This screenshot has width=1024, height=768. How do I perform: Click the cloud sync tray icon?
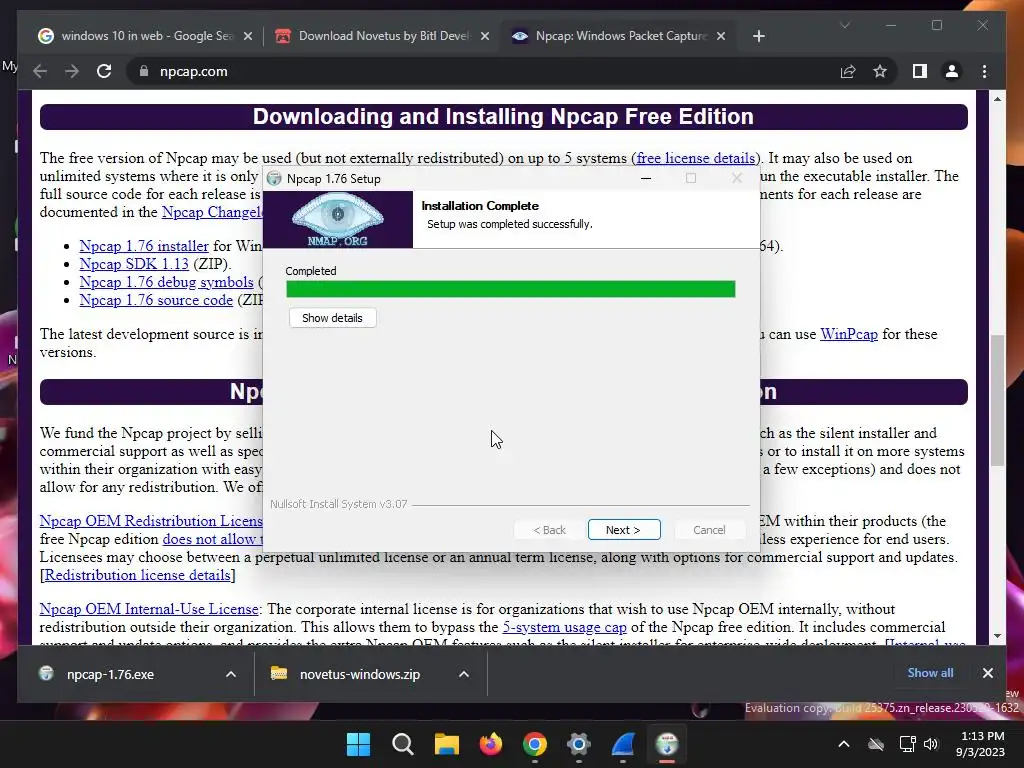click(876, 744)
